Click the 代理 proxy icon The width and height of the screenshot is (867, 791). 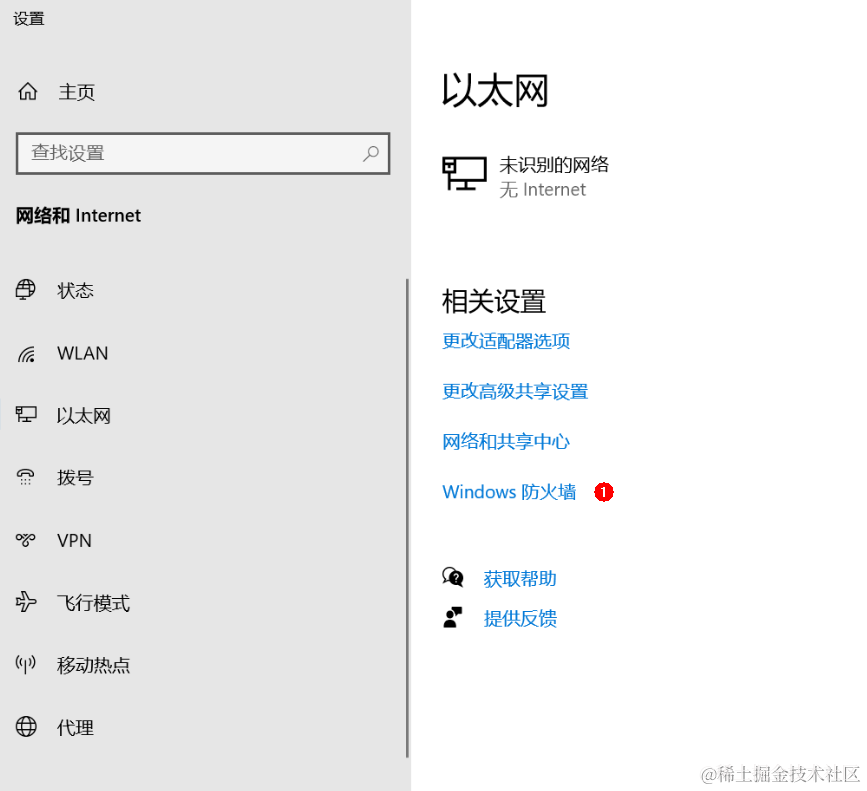[25, 727]
